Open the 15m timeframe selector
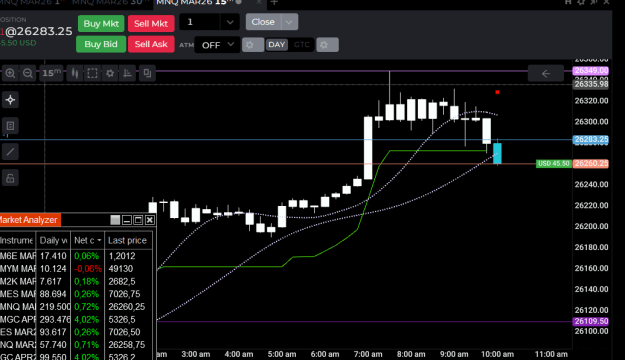The width and height of the screenshot is (625, 360). click(51, 73)
